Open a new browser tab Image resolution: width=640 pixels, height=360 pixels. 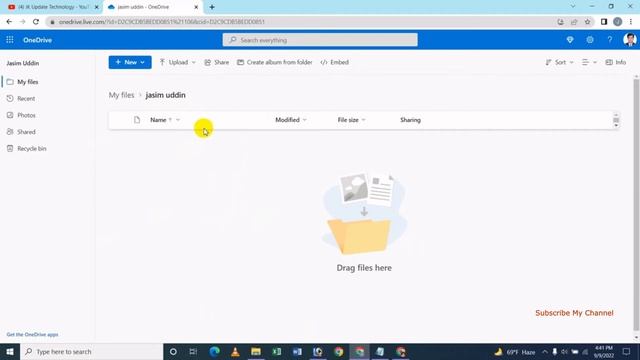click(x=212, y=7)
